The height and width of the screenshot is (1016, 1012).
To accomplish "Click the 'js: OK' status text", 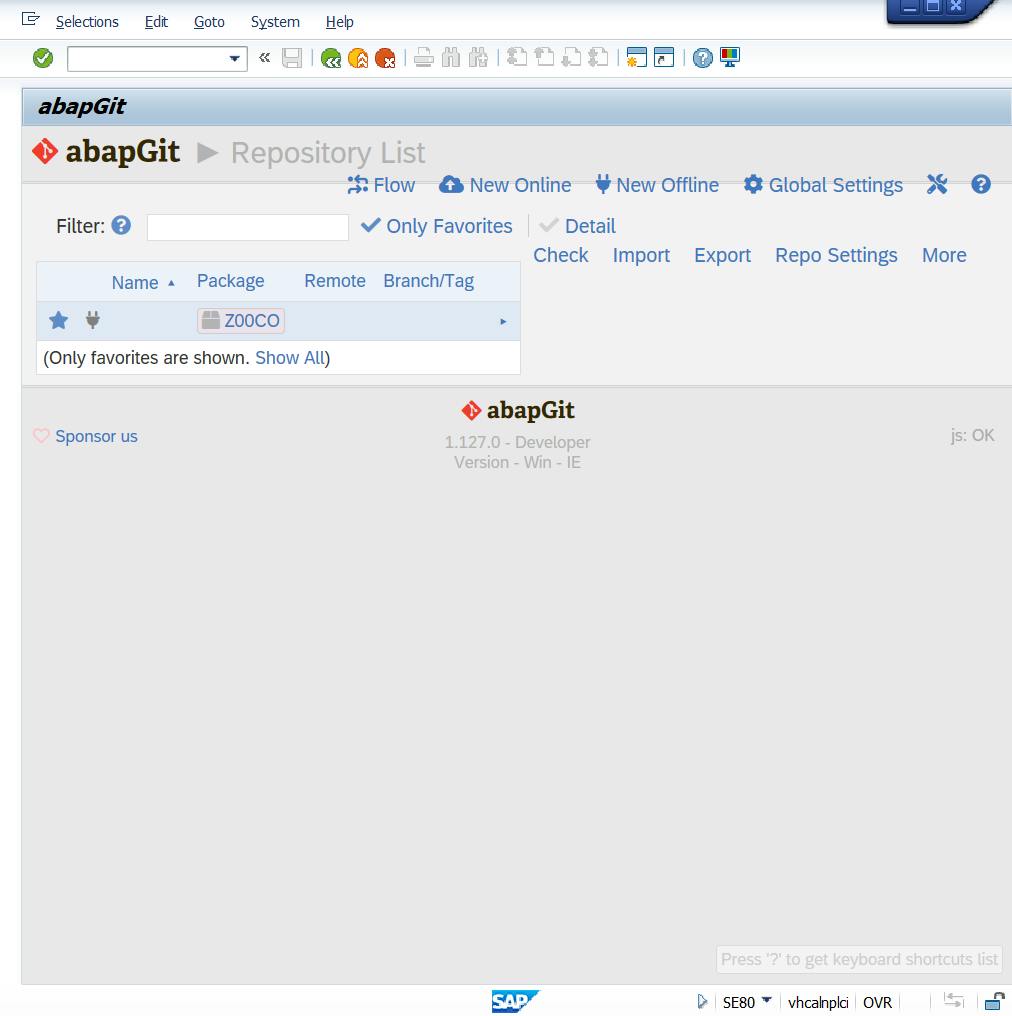I will point(972,435).
